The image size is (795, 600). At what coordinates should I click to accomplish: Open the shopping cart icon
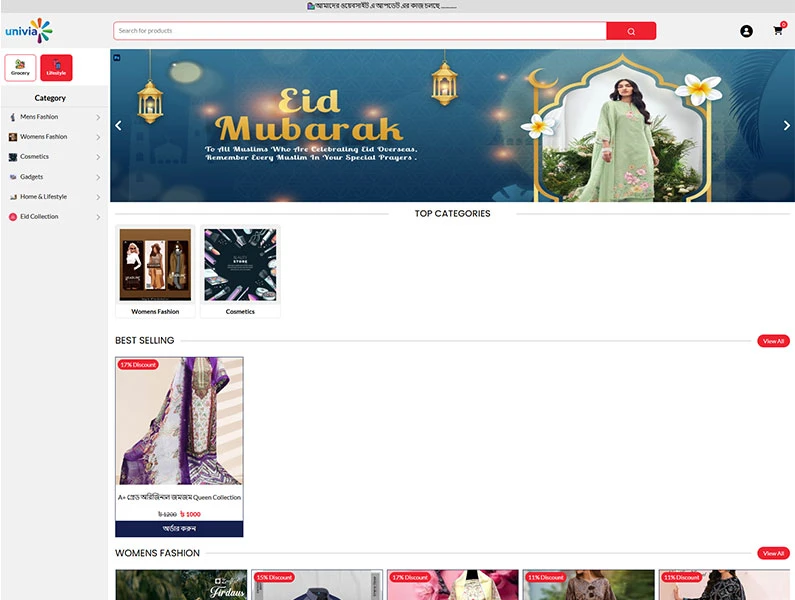tap(777, 31)
